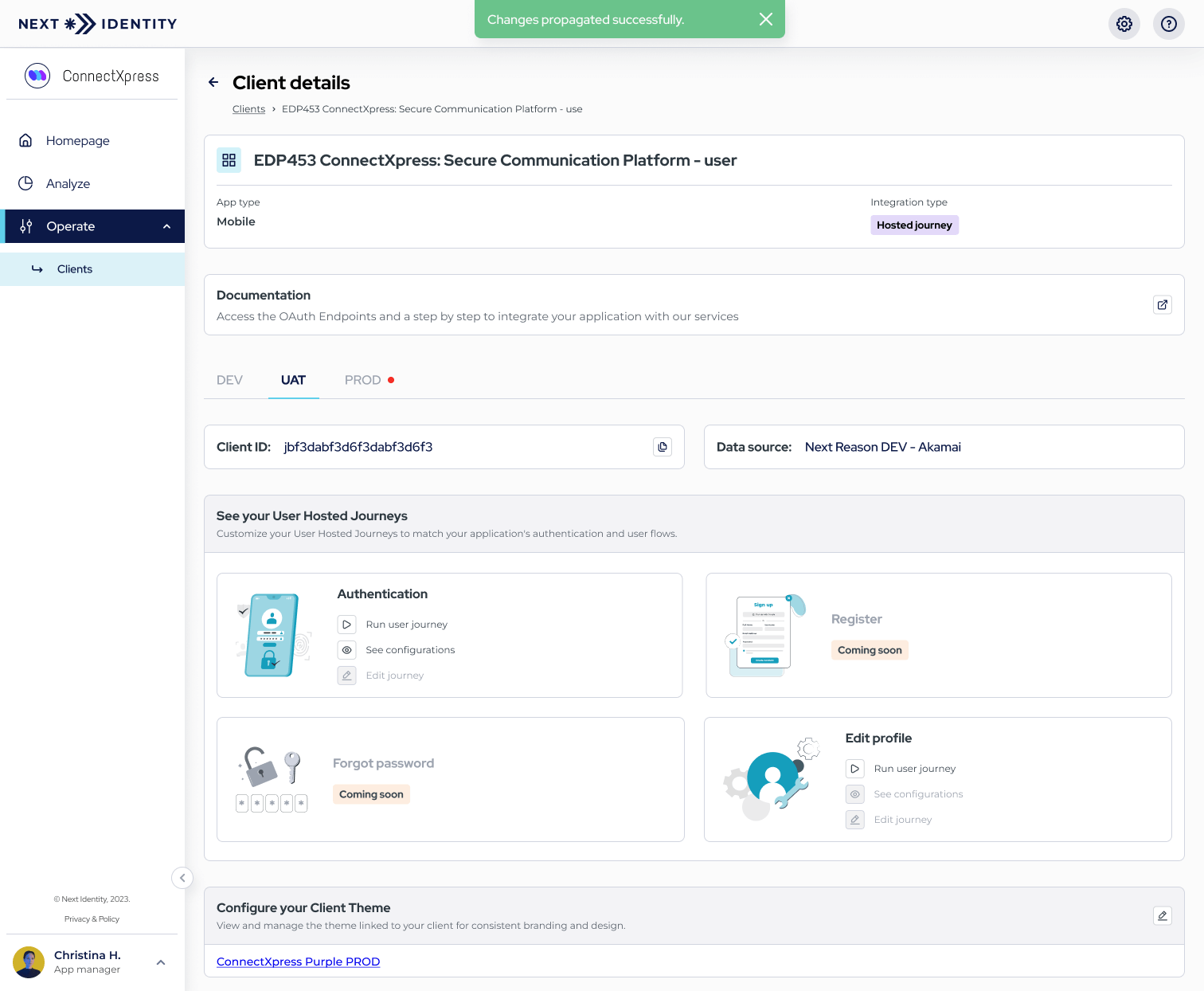Click the Hosted journey badge

(914, 225)
